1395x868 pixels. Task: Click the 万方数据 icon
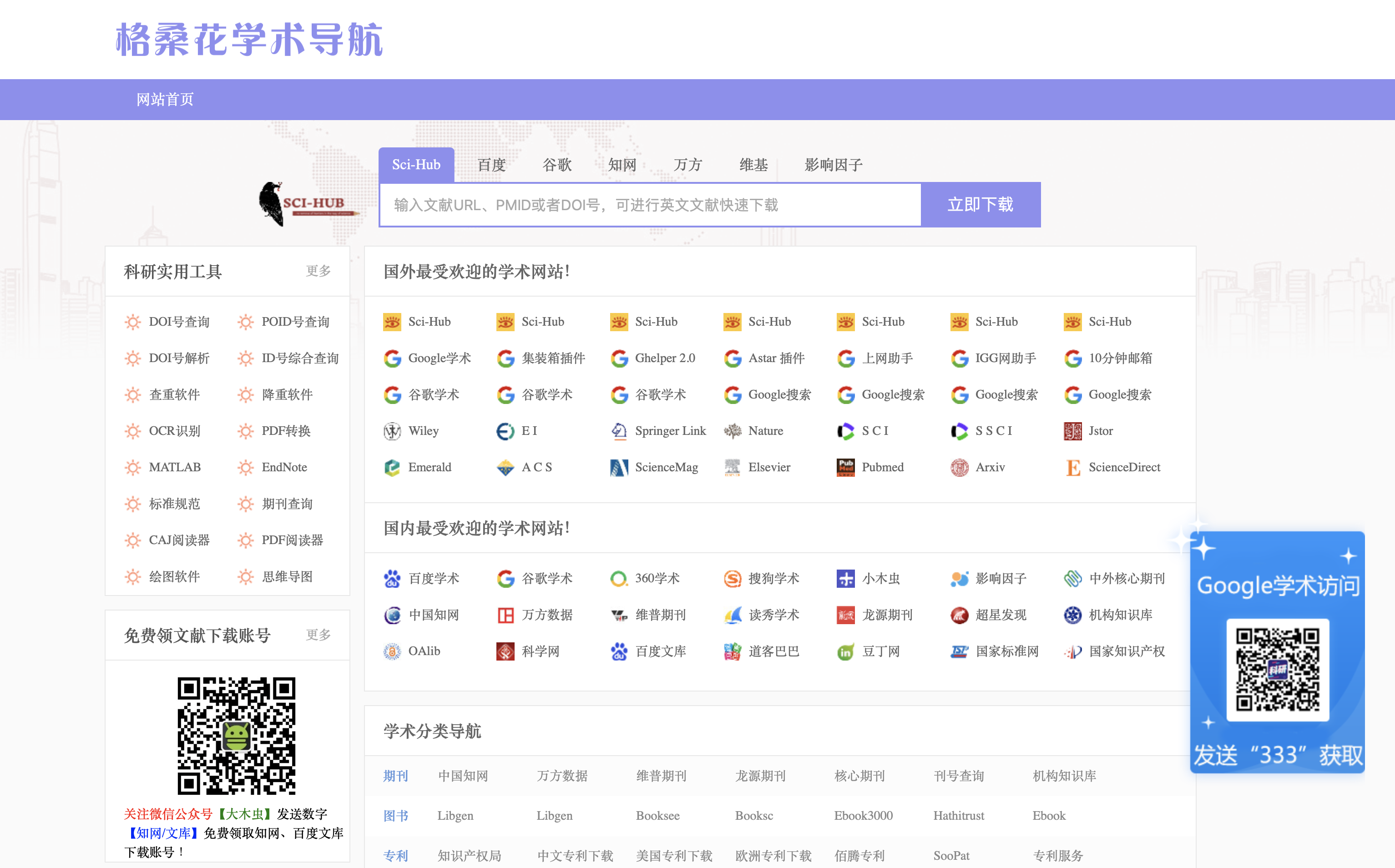pos(505,616)
